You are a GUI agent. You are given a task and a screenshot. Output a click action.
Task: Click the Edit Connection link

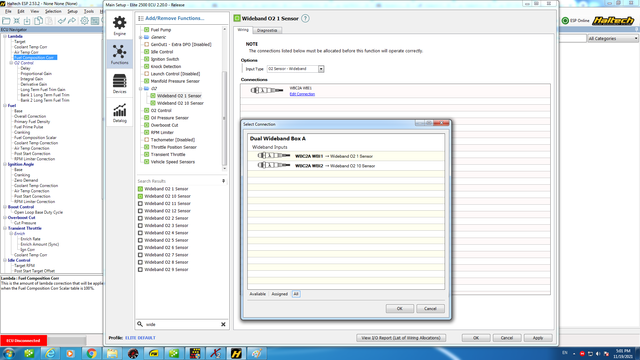tap(302, 94)
